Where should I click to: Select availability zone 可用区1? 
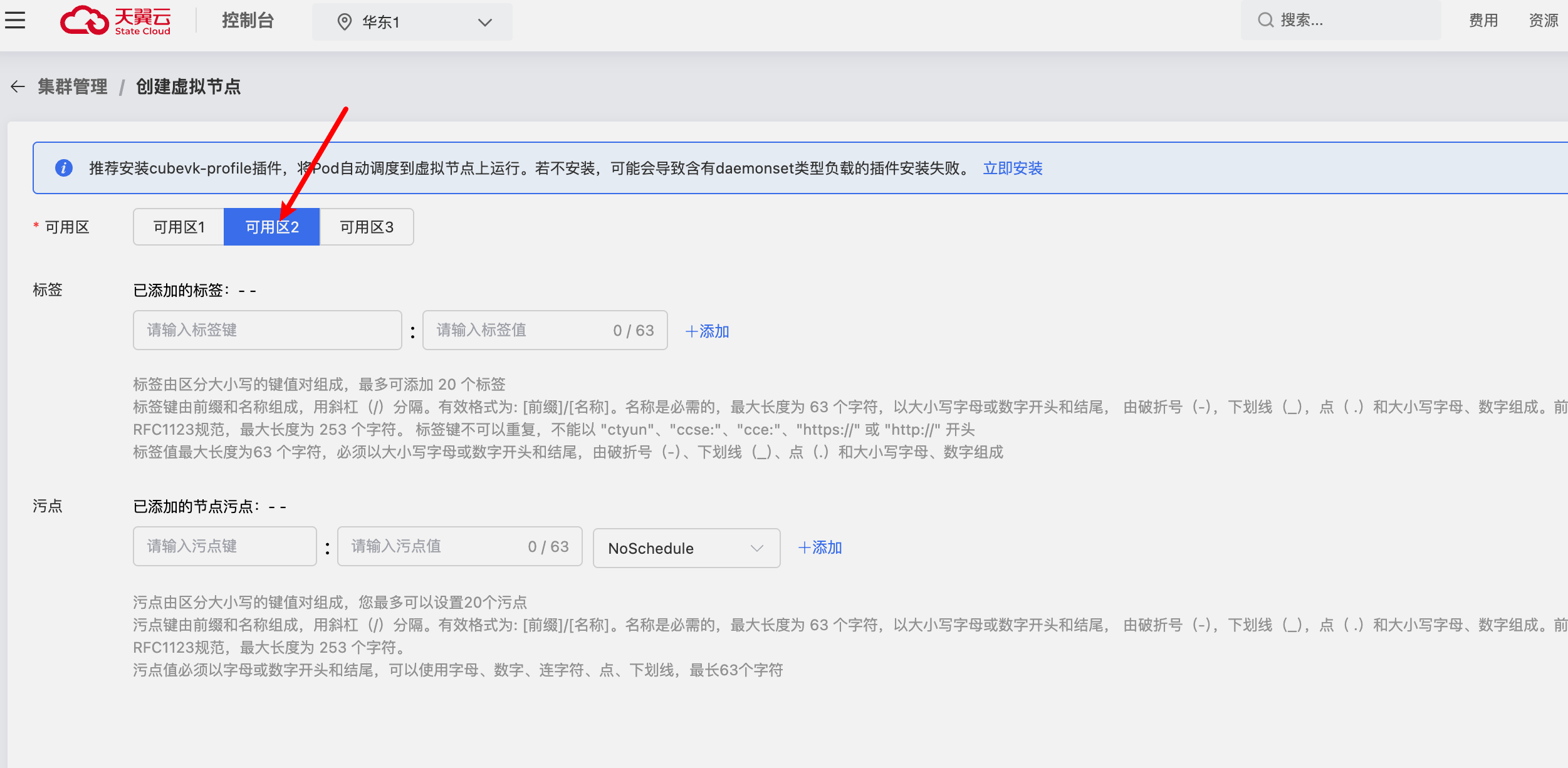(179, 227)
